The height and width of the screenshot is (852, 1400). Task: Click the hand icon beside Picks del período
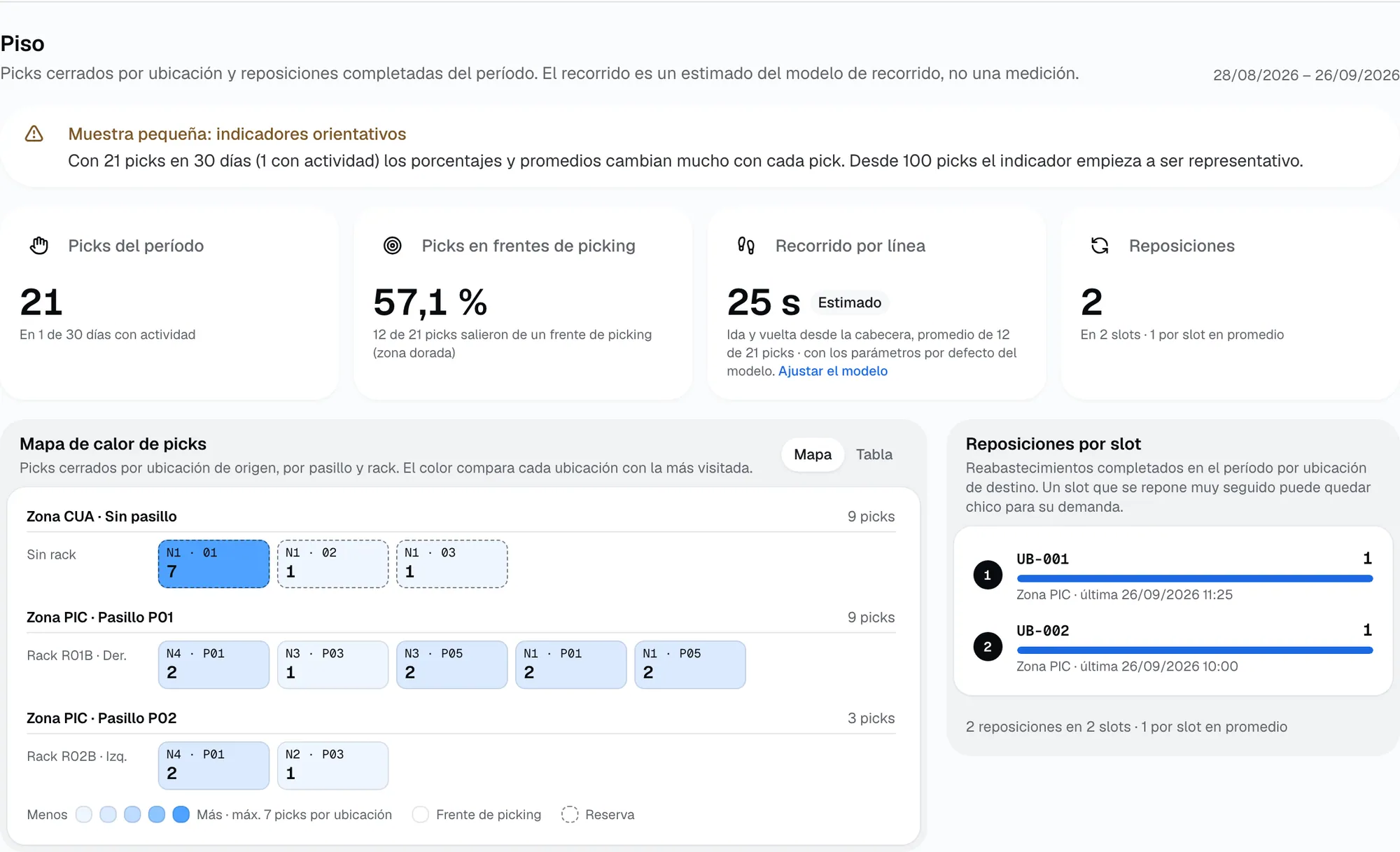pyautogui.click(x=39, y=246)
